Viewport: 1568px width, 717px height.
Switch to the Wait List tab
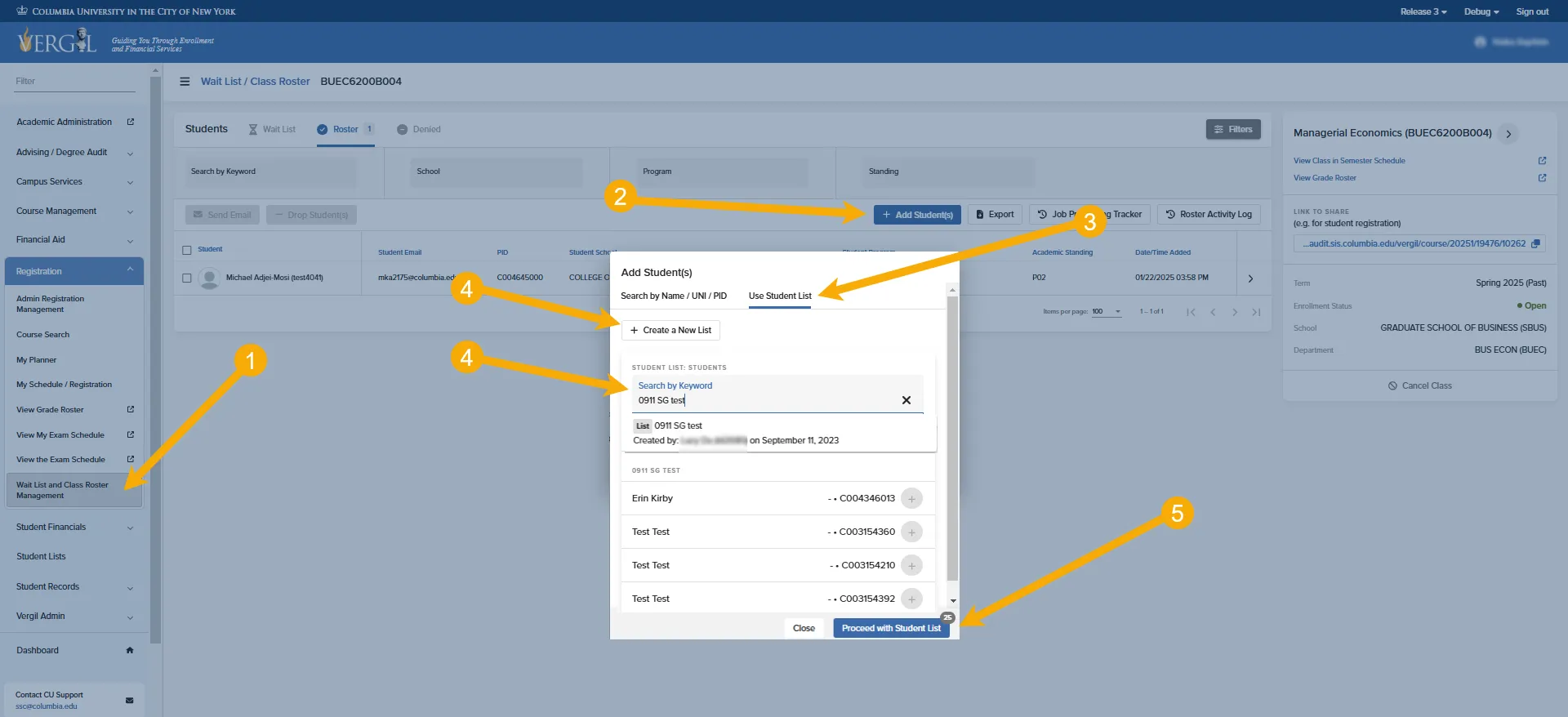[272, 129]
